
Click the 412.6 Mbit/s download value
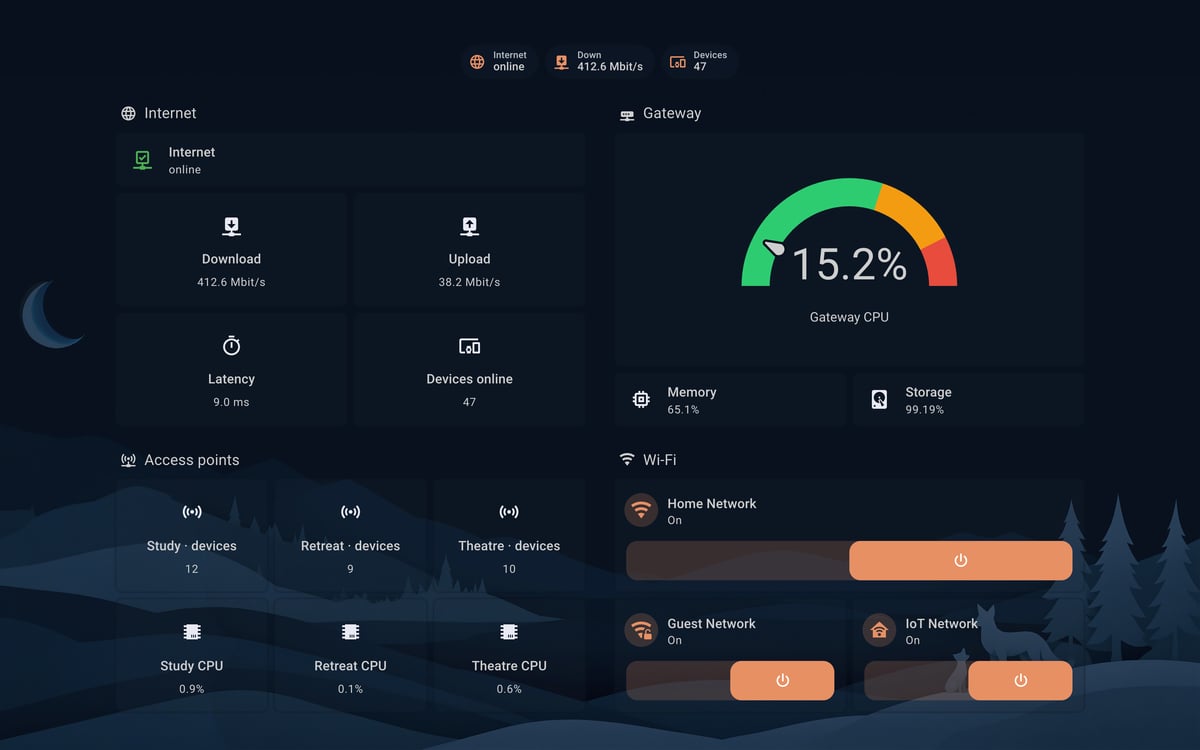pos(231,282)
